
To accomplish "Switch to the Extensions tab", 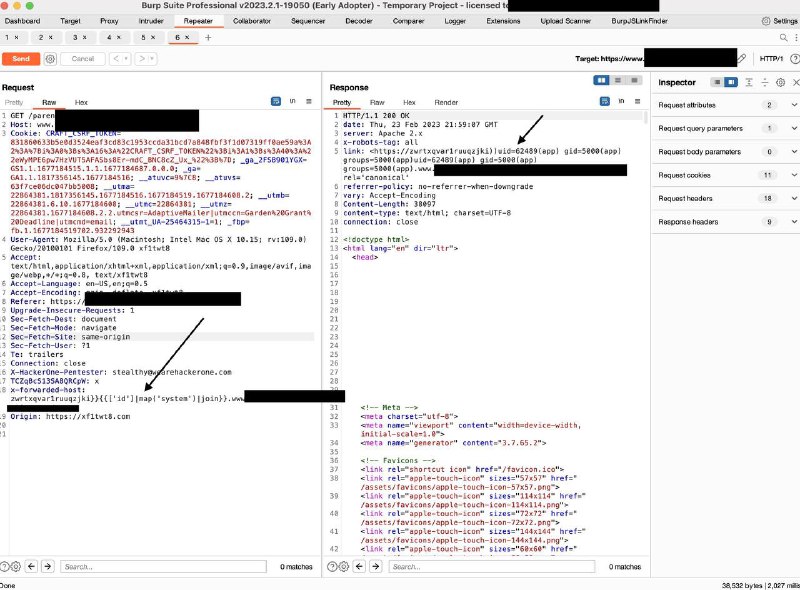I will coord(503,21).
